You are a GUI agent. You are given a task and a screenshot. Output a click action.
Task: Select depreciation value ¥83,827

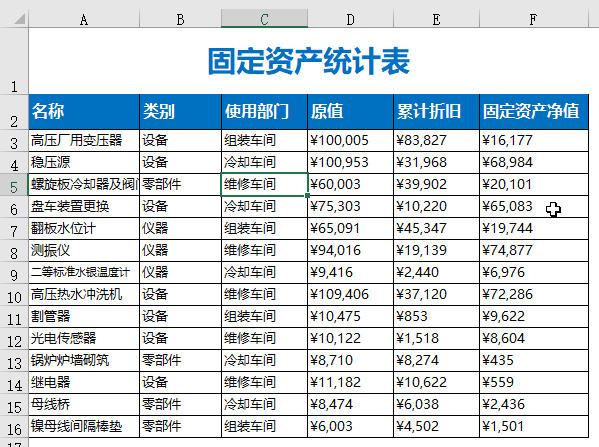click(436, 141)
